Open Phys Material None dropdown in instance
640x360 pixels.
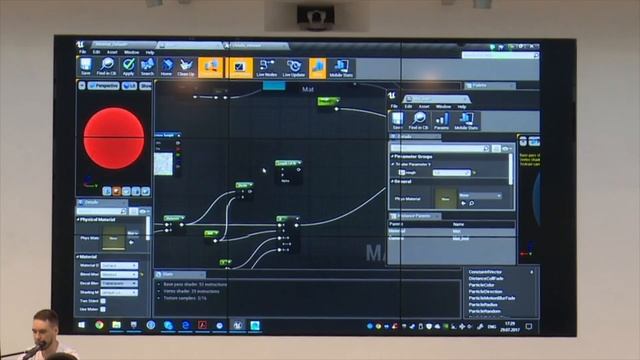480,196
